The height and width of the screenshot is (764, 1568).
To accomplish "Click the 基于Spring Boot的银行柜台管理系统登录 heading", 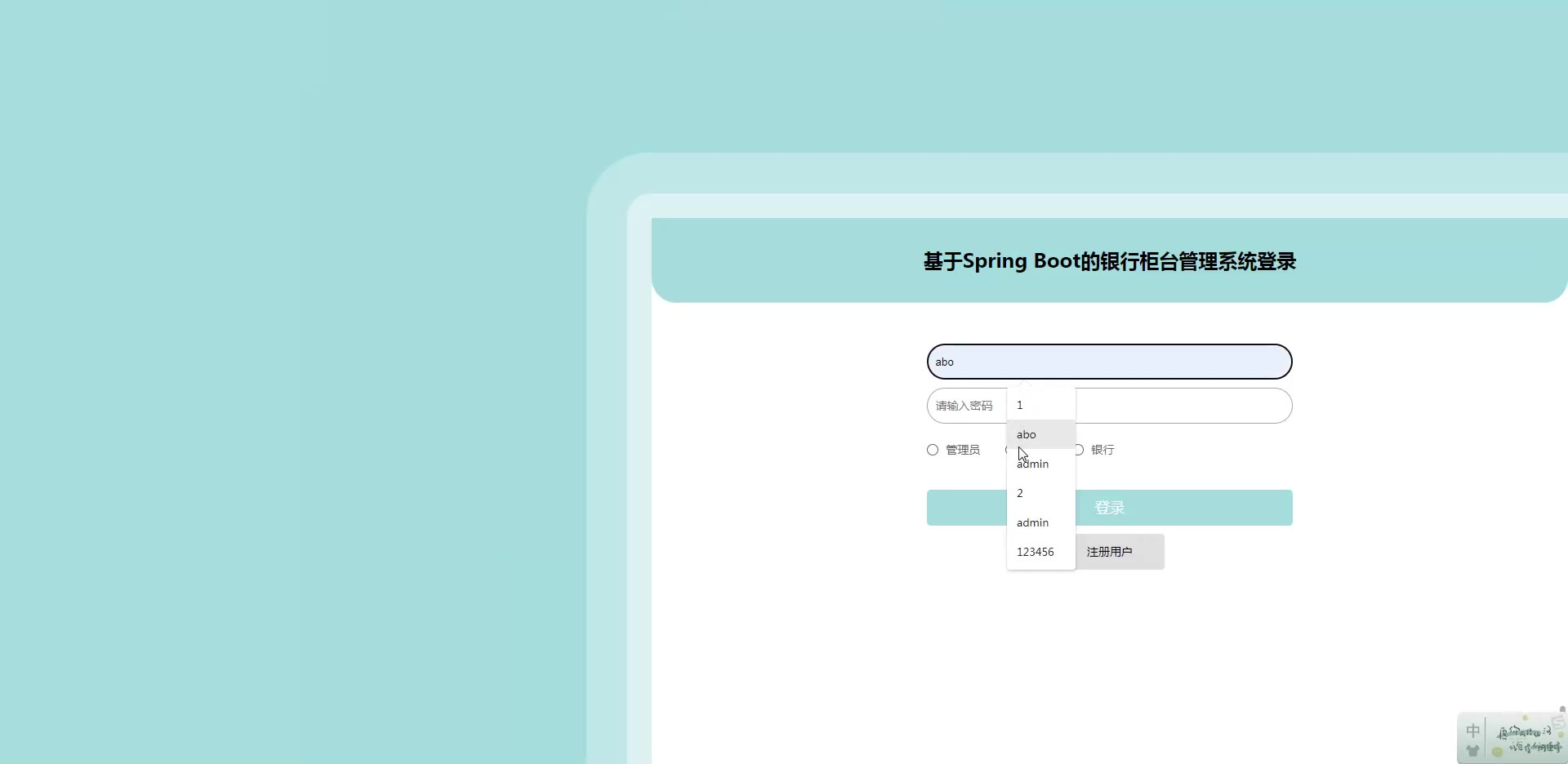I will coord(1109,261).
